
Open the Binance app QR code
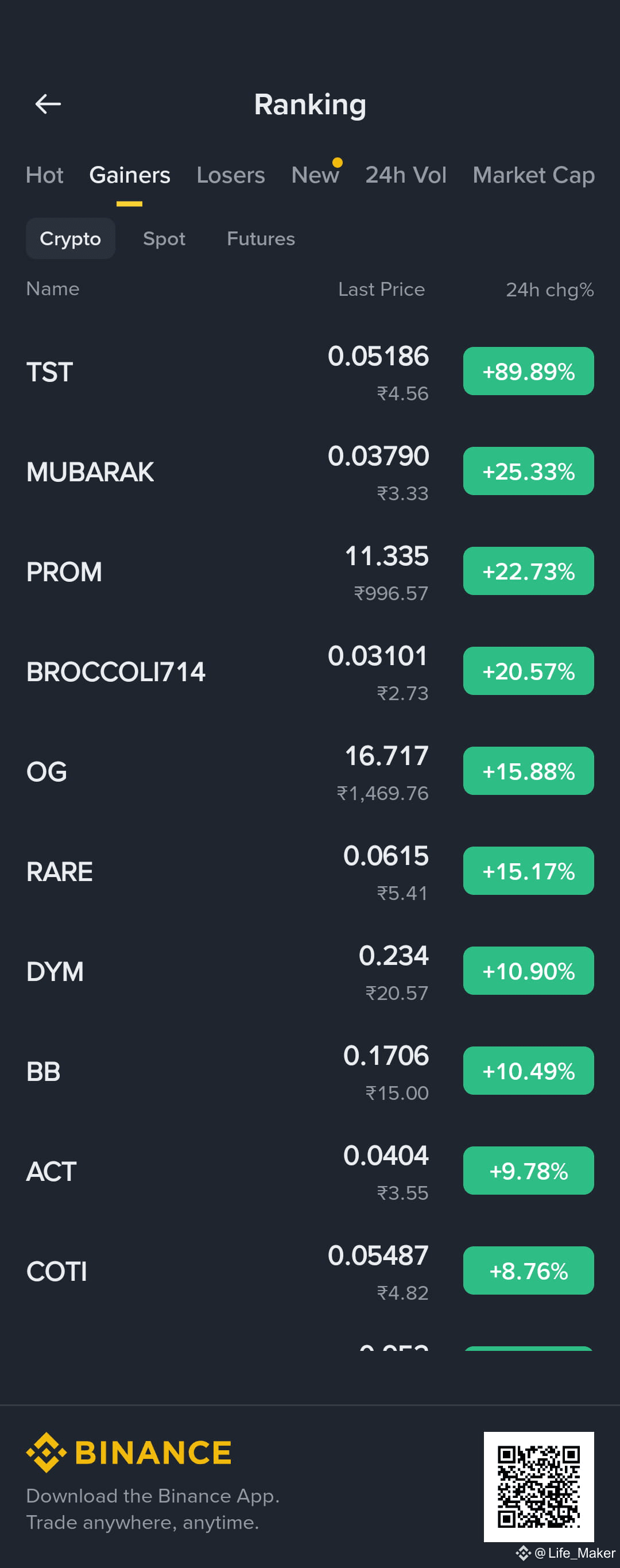coord(538,1486)
